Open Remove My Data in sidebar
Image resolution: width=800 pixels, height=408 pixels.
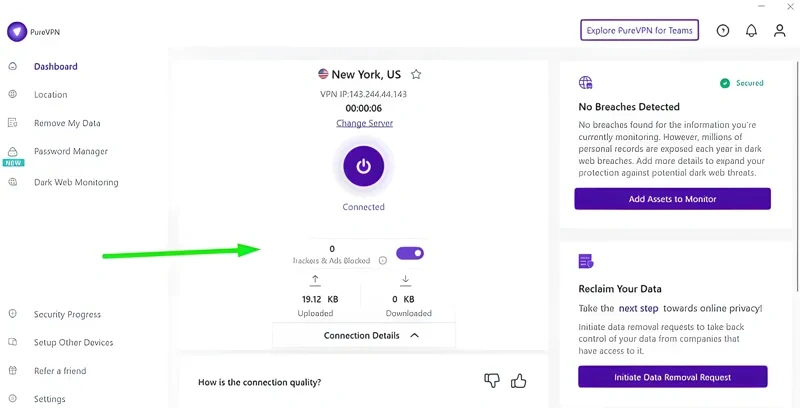pyautogui.click(x=67, y=123)
